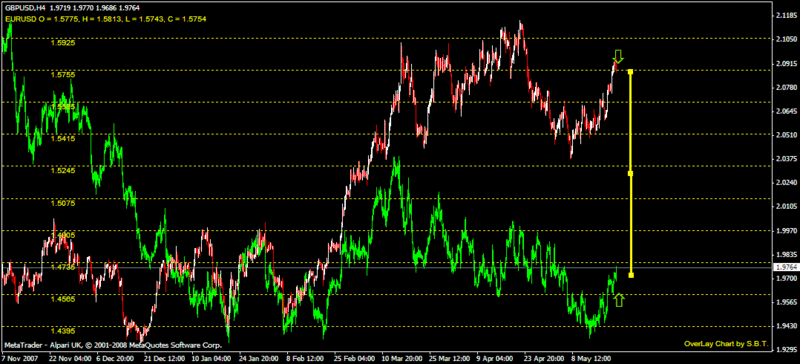Click the 7 Nov 2007 date on time axis

(x=19, y=359)
